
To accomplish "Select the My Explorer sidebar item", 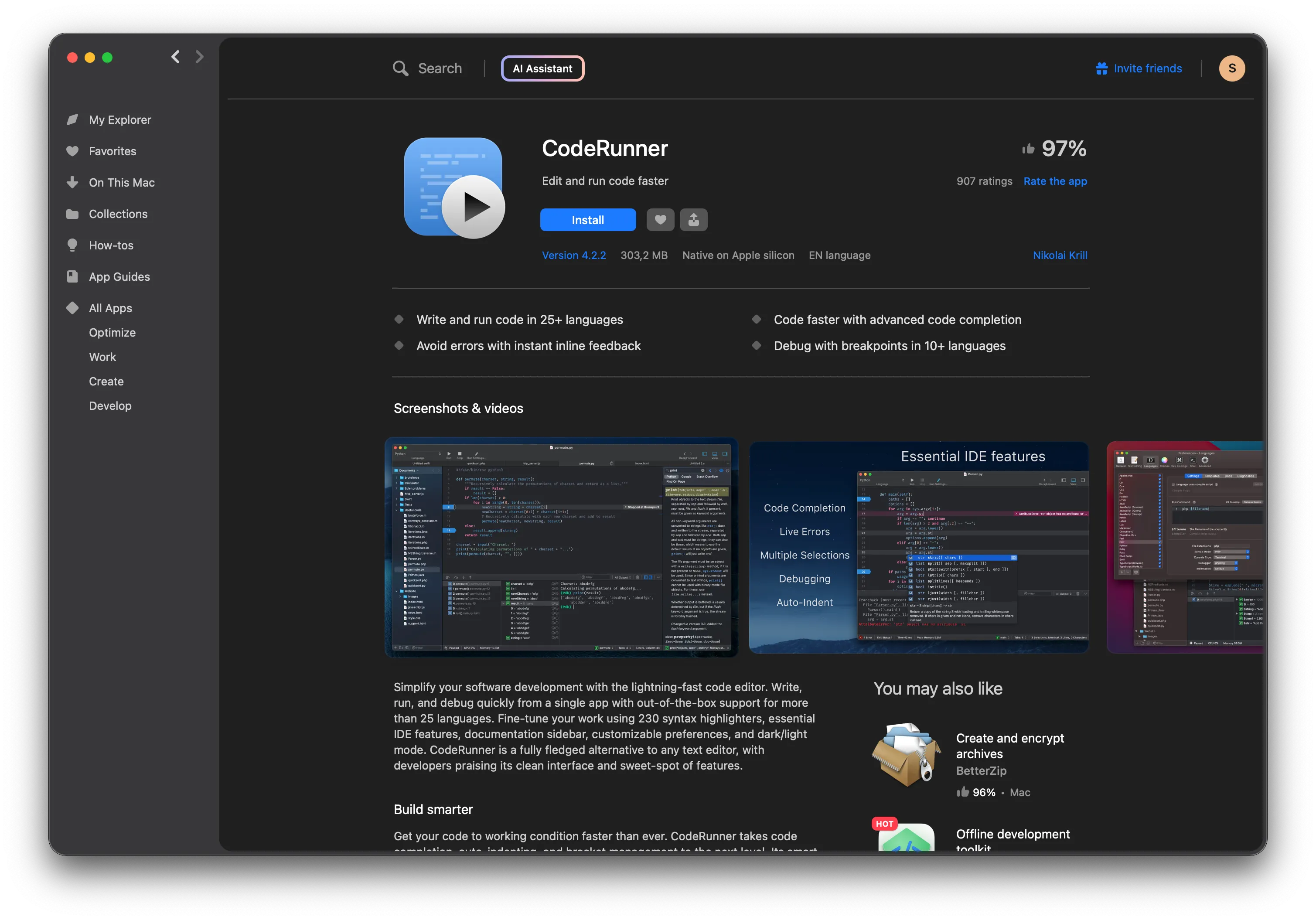I will pos(121,119).
